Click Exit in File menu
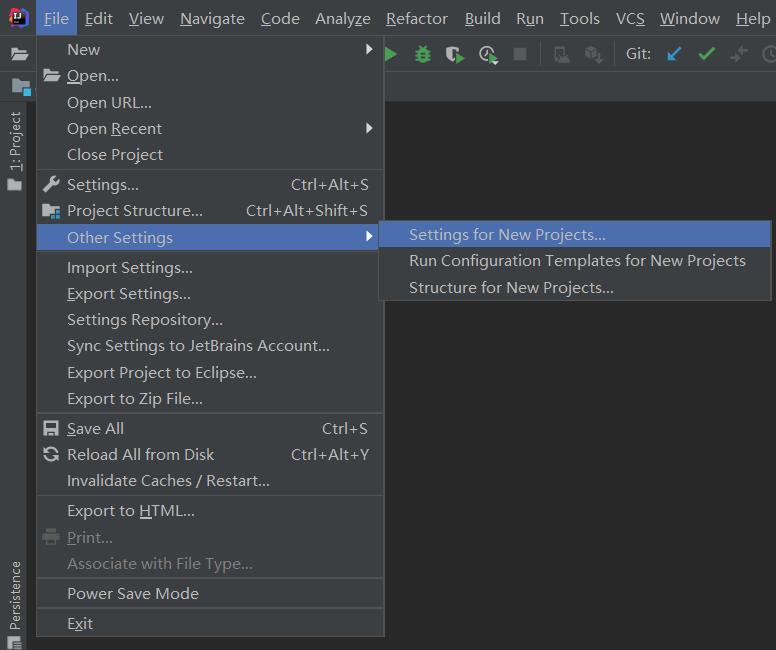776x650 pixels. coord(210,623)
